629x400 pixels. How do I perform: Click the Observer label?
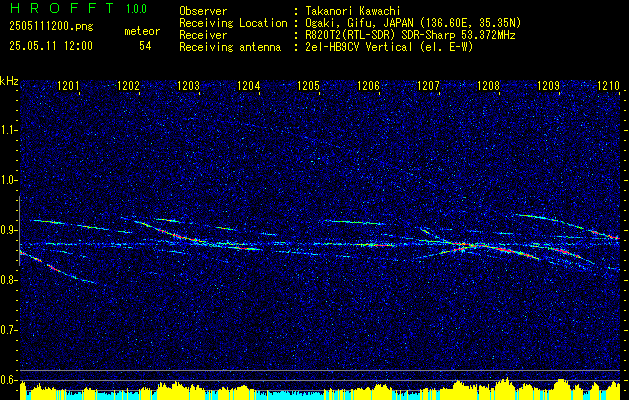(203, 12)
